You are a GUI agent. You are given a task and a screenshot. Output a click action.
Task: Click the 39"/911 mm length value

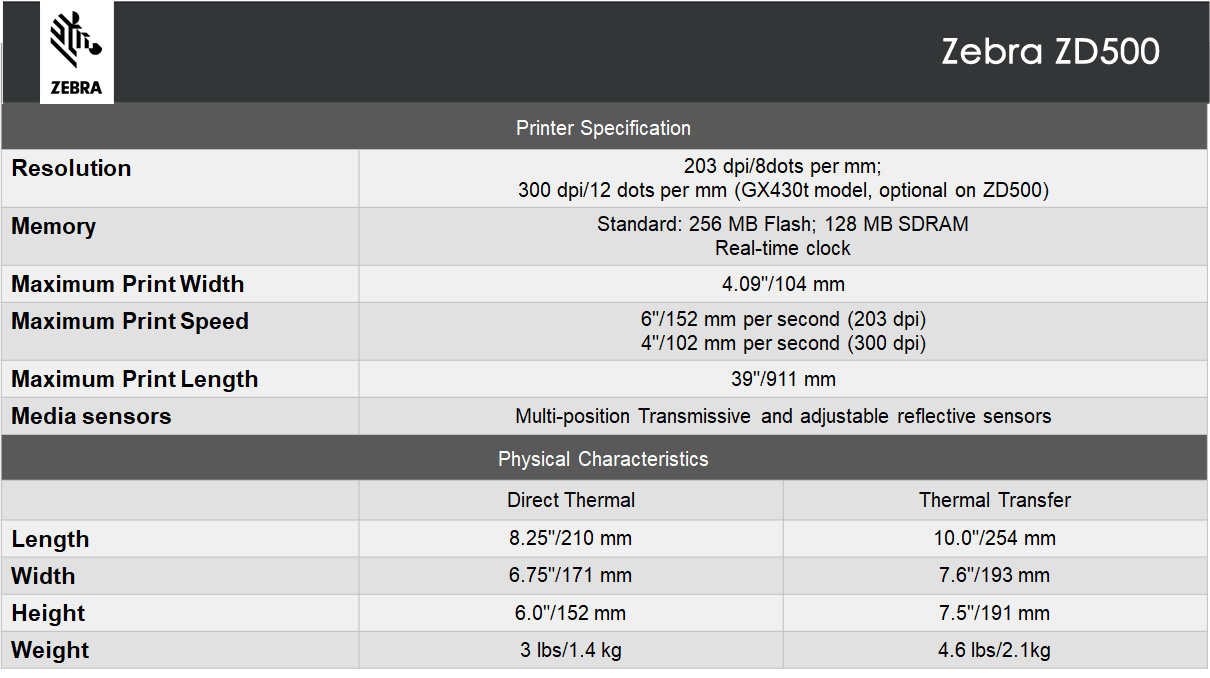(x=783, y=379)
